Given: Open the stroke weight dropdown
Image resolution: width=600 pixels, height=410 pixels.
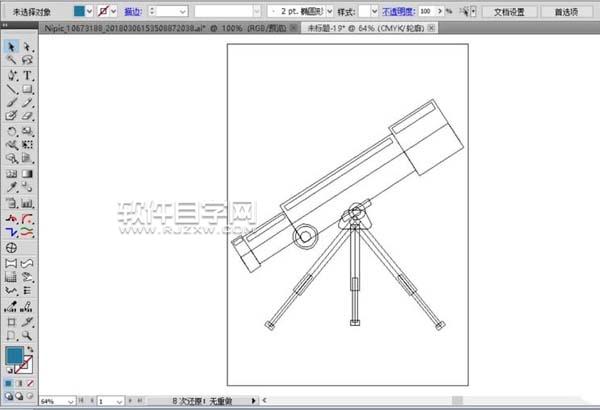Looking at the screenshot, I should click(183, 11).
